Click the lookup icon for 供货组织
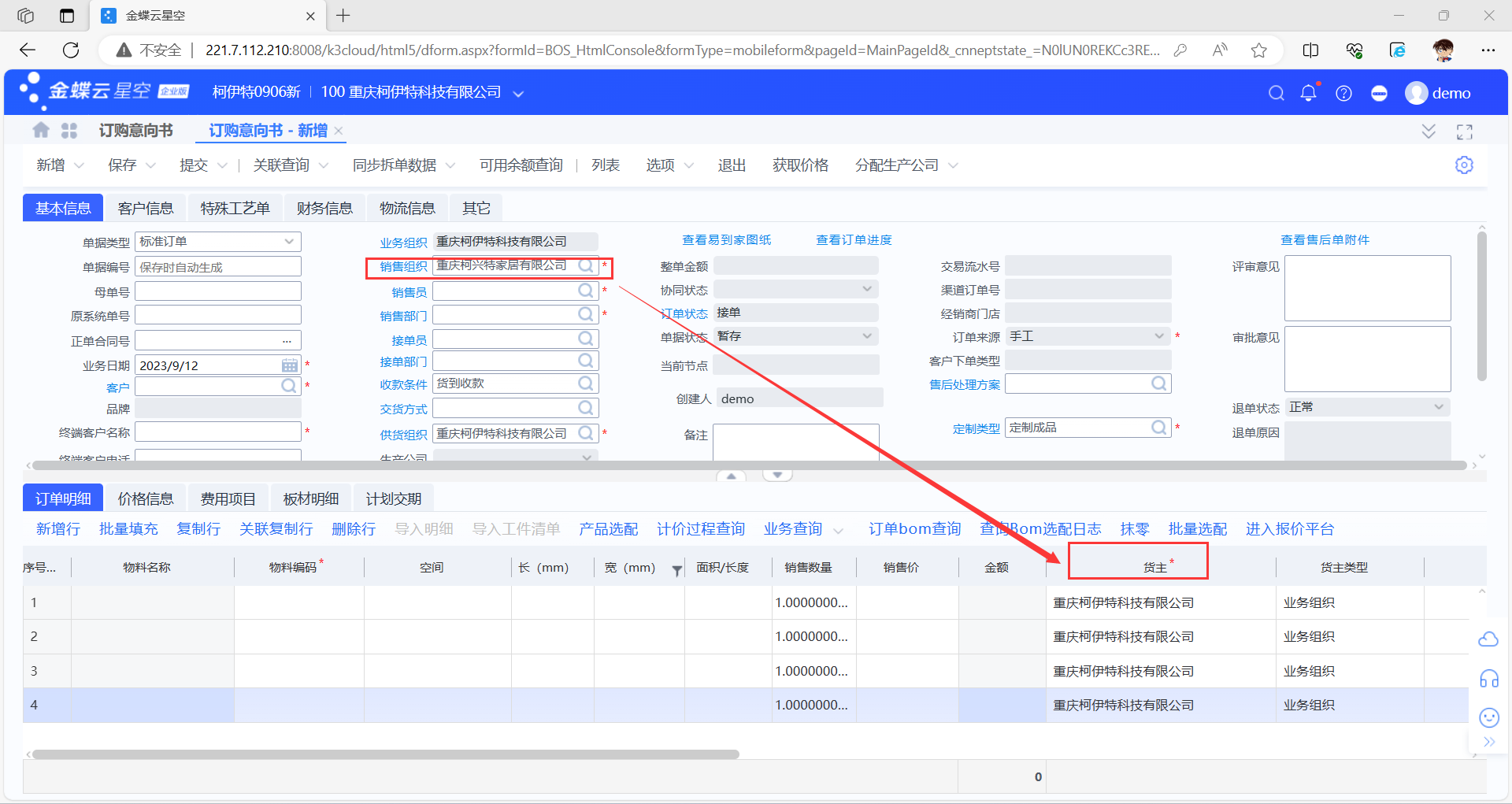Screen dimensions: 1512x804 (586, 433)
